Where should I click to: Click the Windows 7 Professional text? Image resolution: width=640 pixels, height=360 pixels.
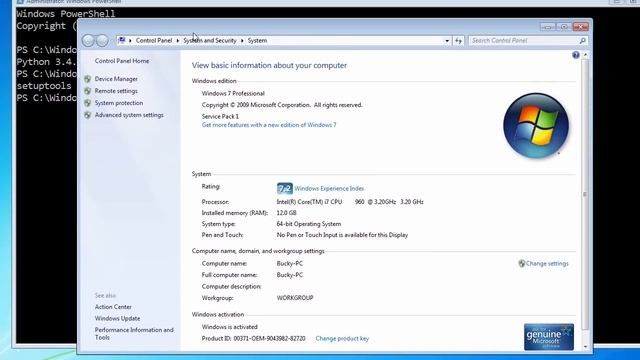click(233, 93)
